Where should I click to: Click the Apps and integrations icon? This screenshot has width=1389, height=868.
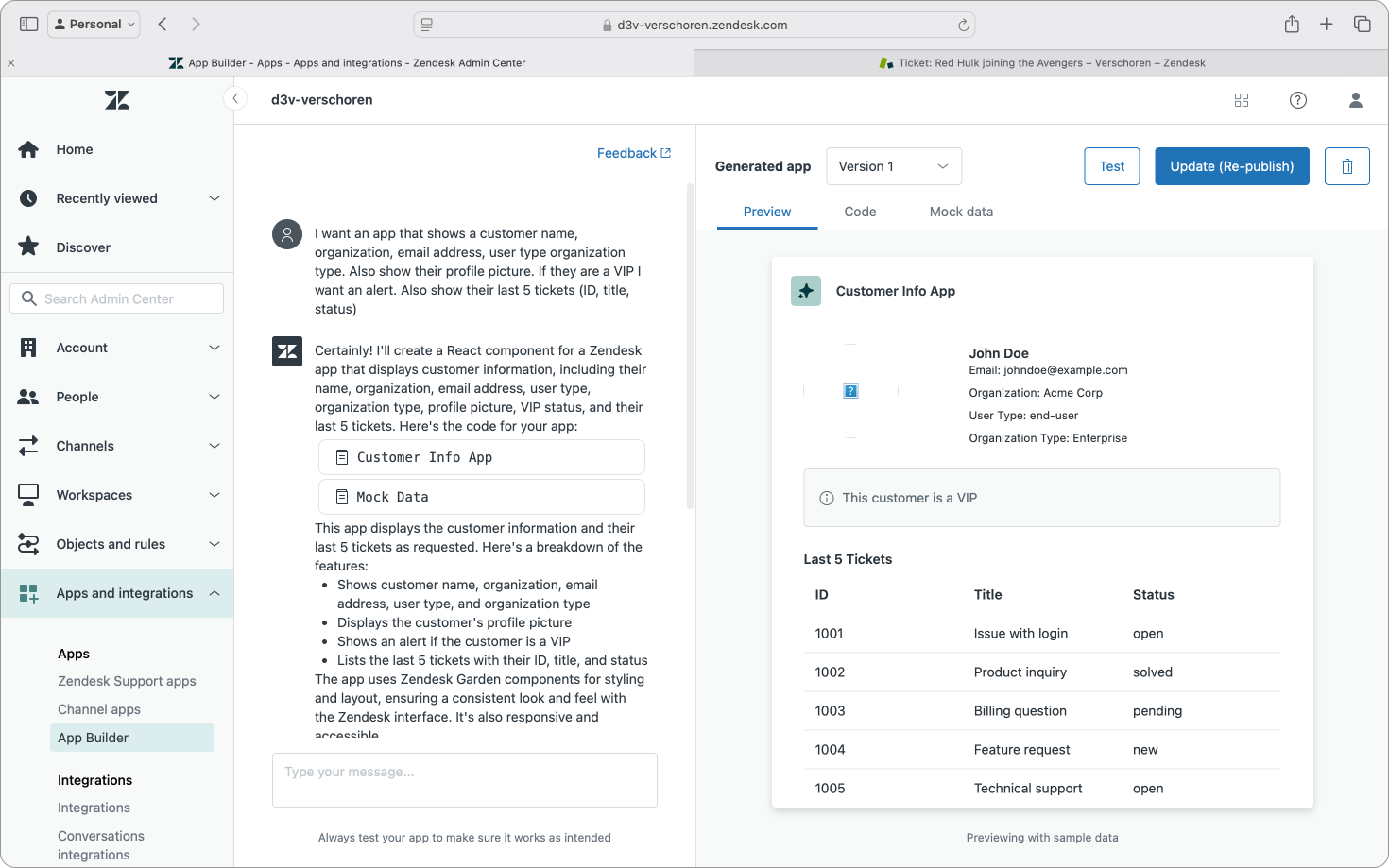(x=28, y=593)
